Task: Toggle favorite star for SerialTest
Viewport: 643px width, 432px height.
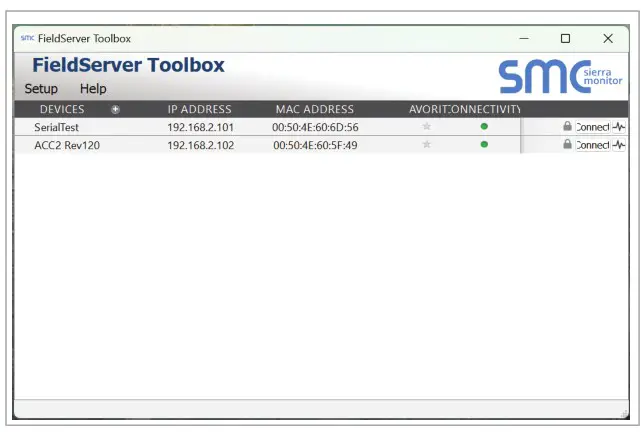Action: [x=426, y=126]
